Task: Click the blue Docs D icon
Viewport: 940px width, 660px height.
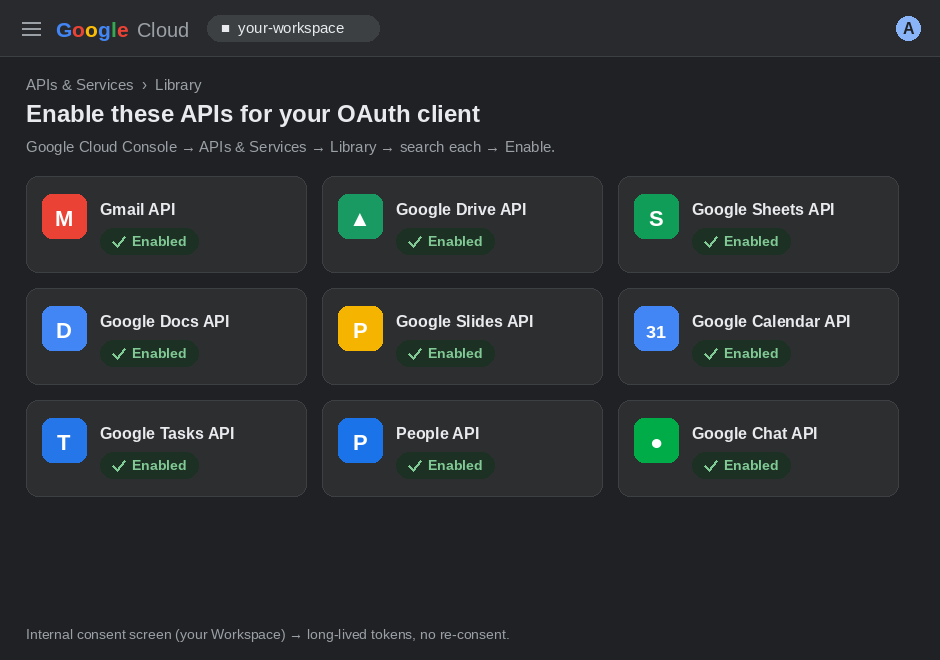Action: tap(64, 329)
